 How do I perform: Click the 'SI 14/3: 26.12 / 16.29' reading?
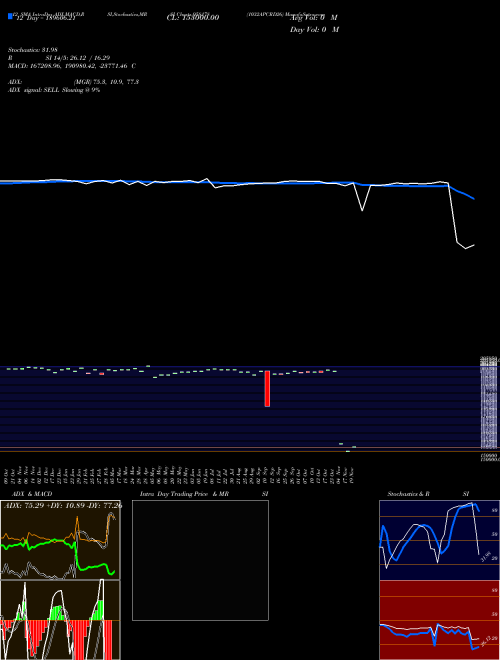pos(78,58)
